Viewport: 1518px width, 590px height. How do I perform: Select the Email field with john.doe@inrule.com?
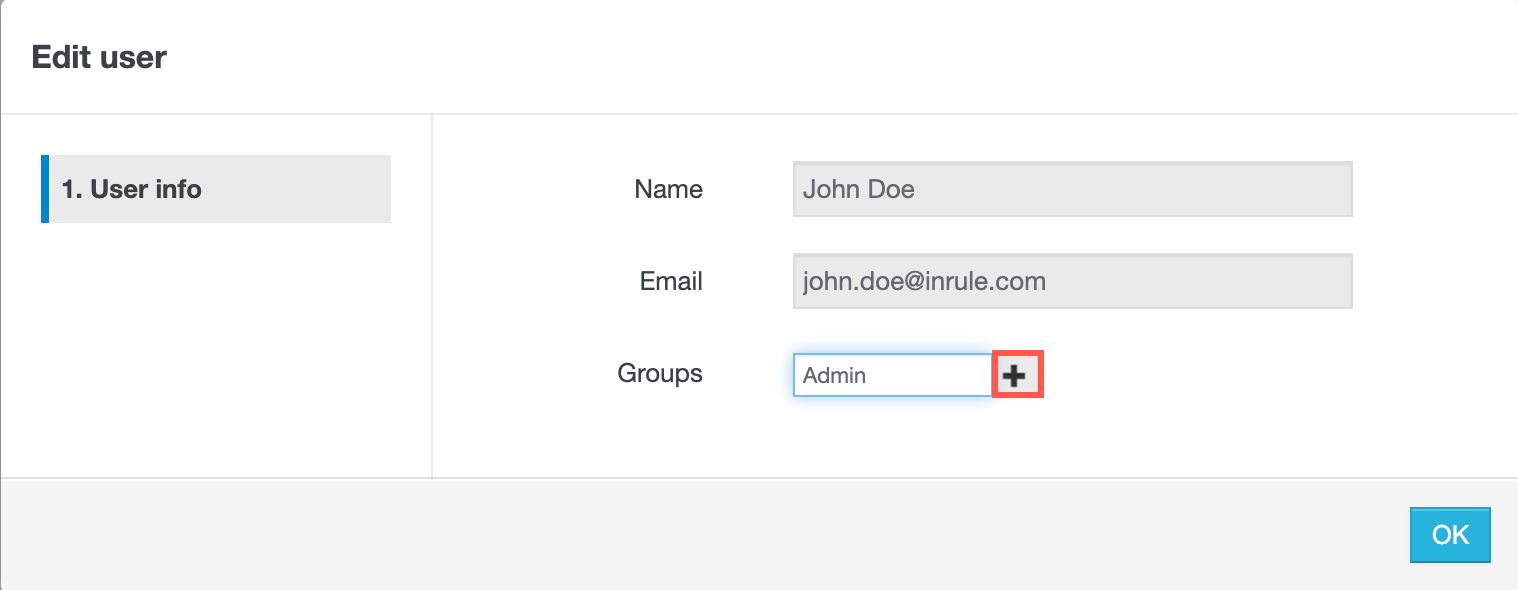(x=1070, y=281)
